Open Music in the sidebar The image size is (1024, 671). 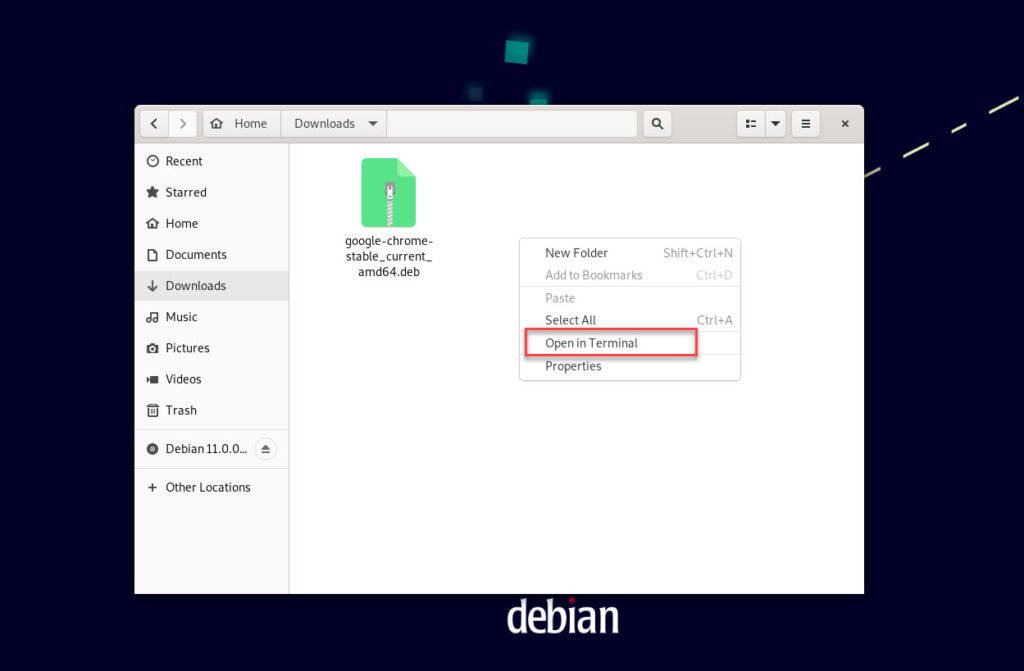tap(212, 317)
